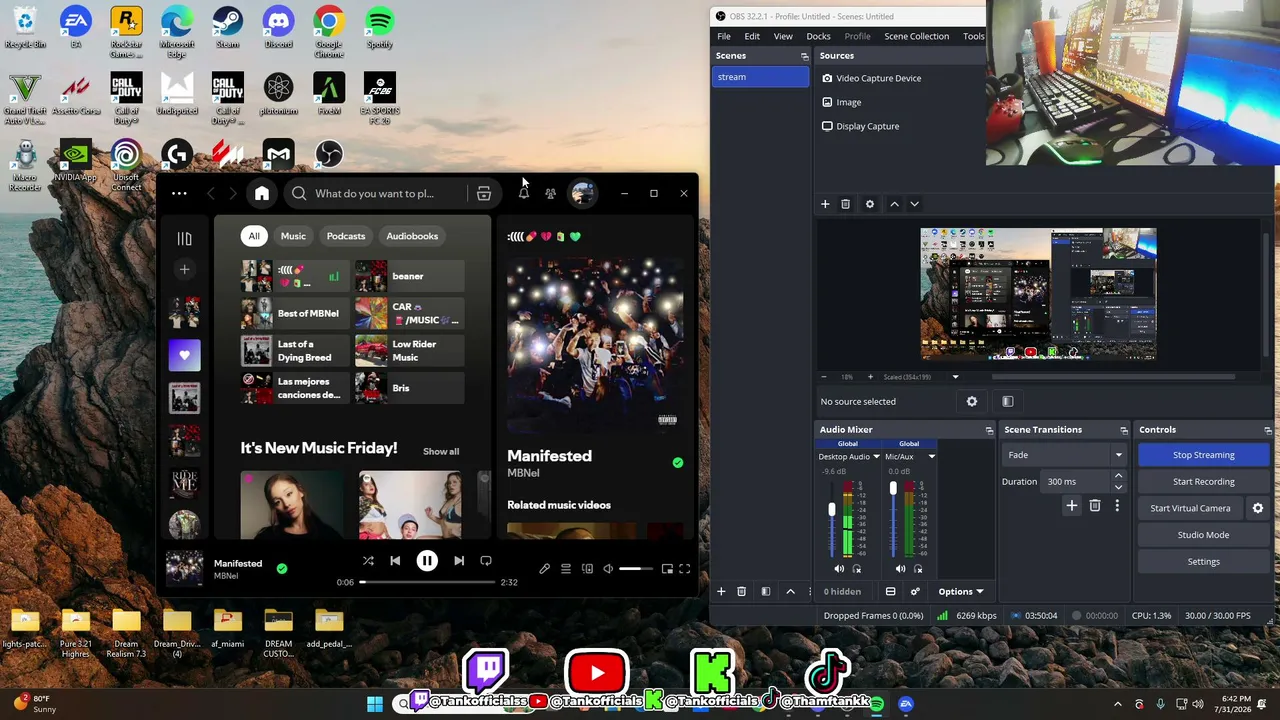This screenshot has height=720, width=1280.
Task: Open the Spotify three-dot menu
Action: pyautogui.click(x=179, y=194)
